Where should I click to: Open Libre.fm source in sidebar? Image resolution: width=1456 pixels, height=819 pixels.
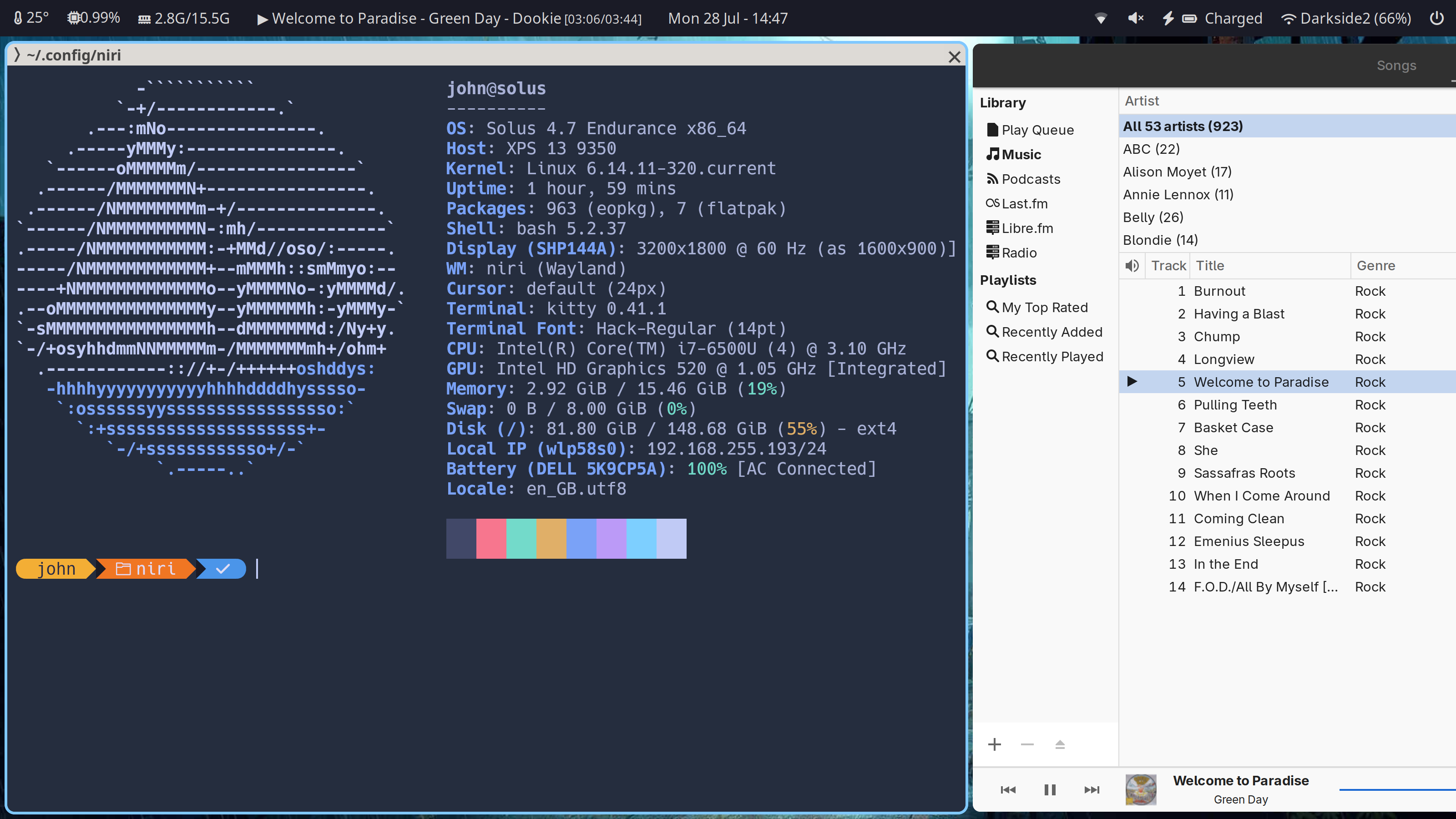click(x=1020, y=228)
